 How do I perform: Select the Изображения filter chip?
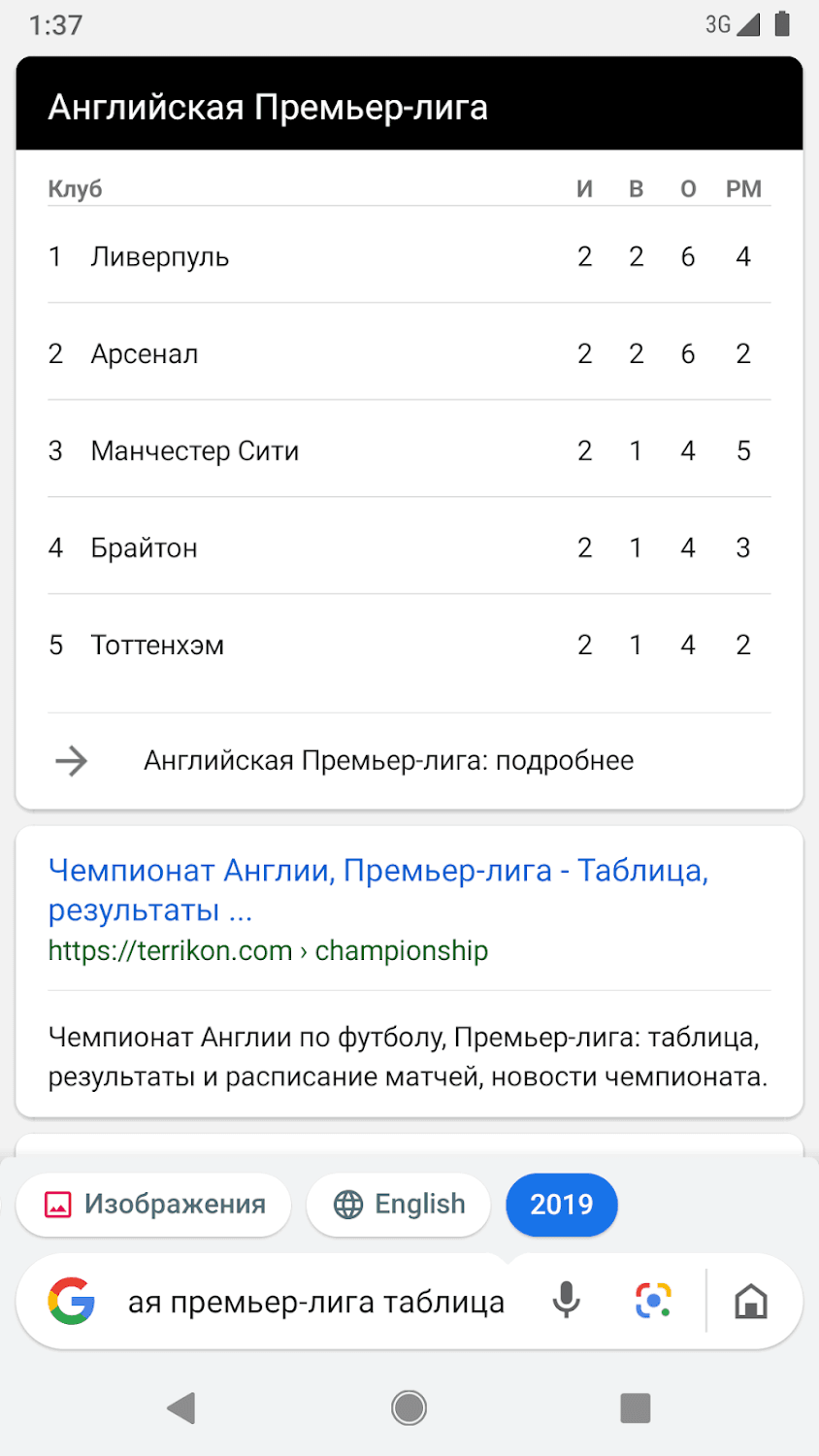[x=154, y=1205]
